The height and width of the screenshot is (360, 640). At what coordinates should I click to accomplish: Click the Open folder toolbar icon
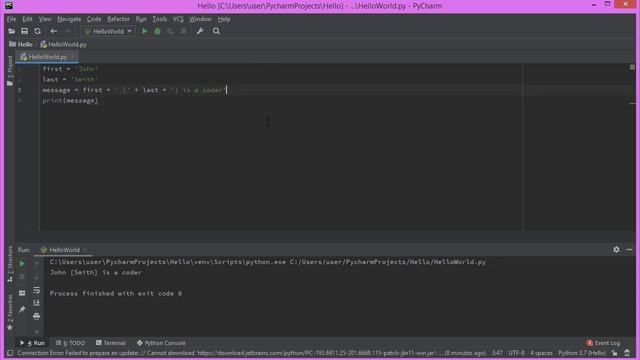tap(11, 31)
